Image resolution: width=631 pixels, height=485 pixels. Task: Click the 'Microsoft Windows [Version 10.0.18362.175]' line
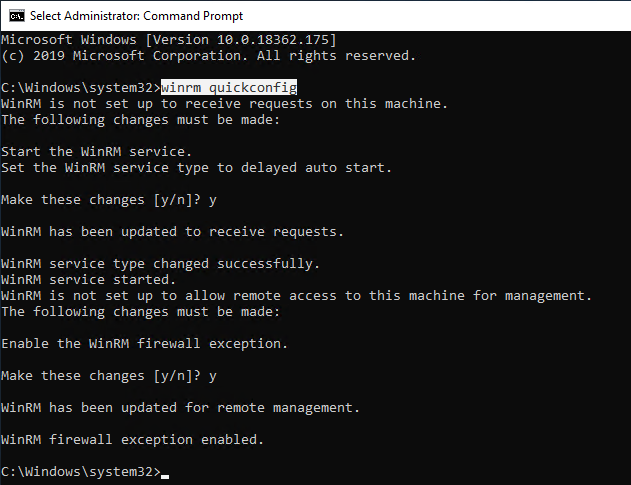[169, 39]
